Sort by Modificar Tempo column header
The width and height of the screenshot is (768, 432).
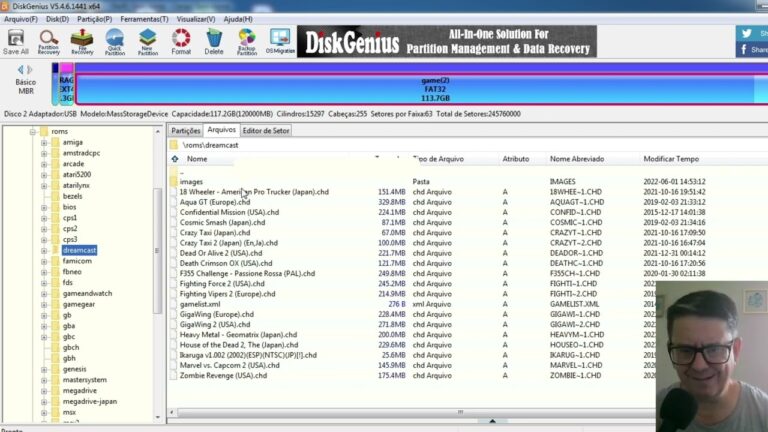click(671, 159)
